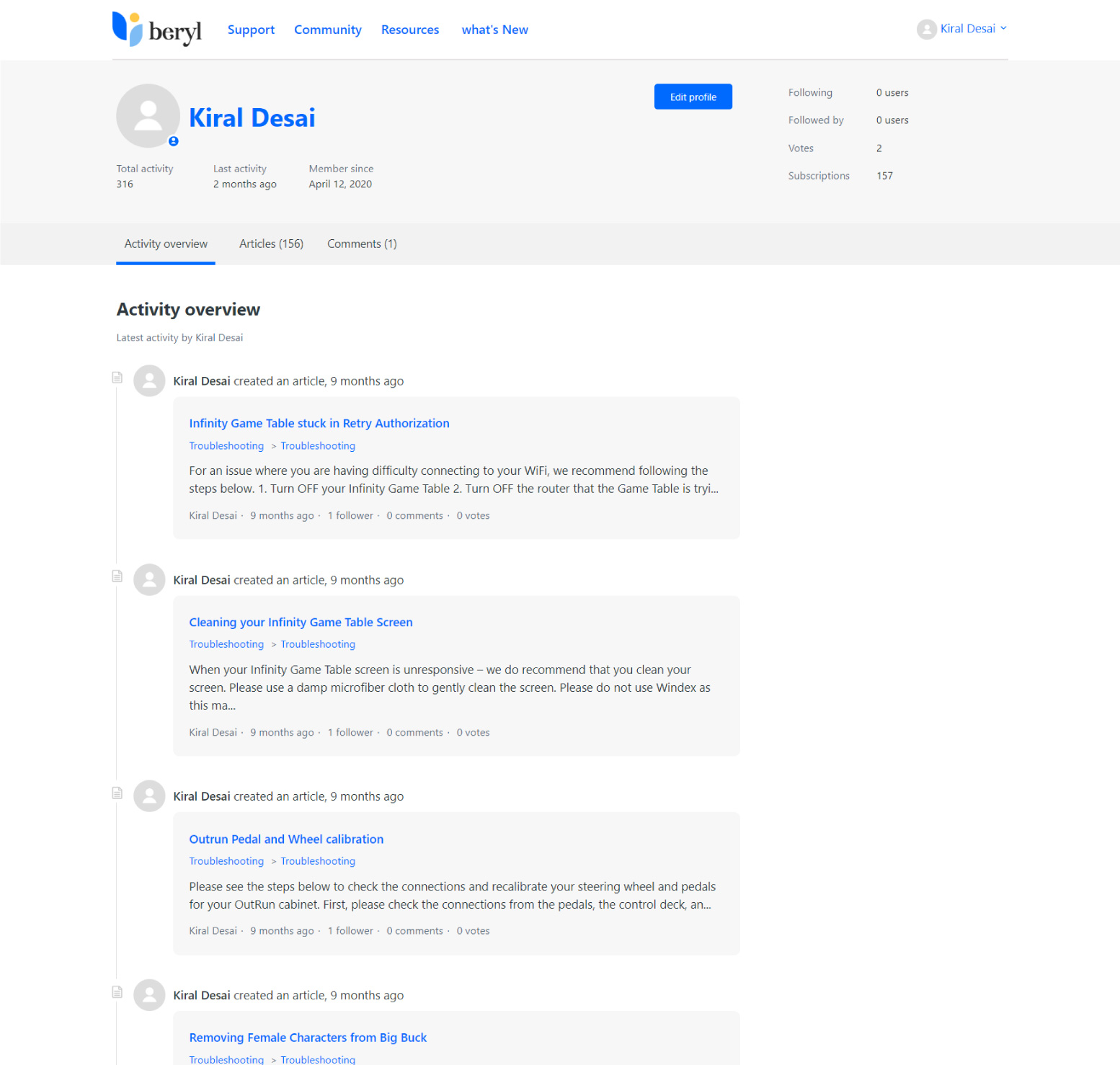Click the small user avatar in the top-right header
Viewport: 1120px width, 1065px height.
coord(926,29)
